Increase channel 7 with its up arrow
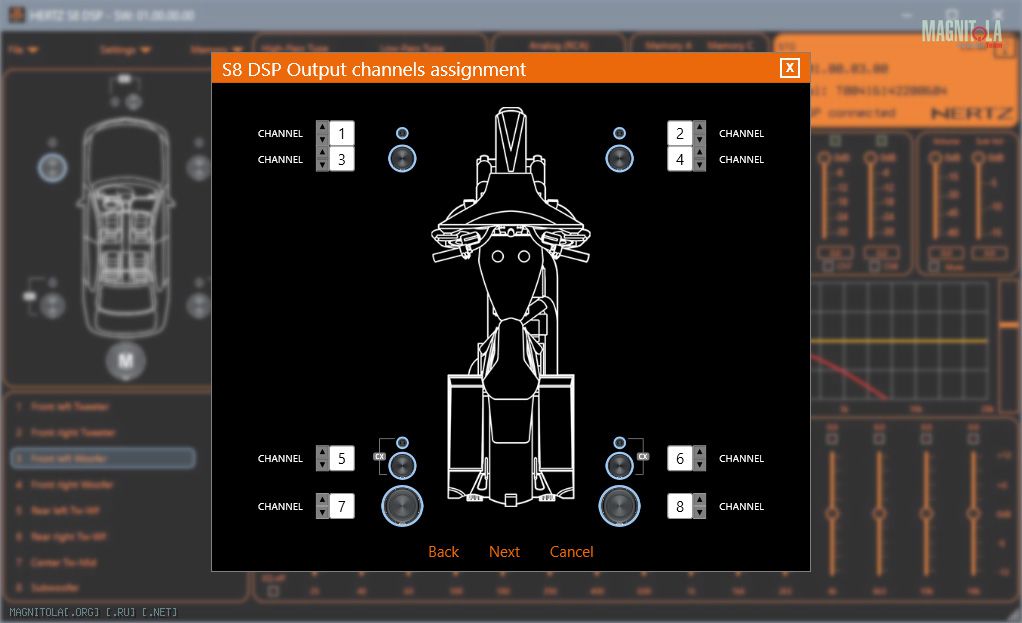1022x623 pixels. 322,500
